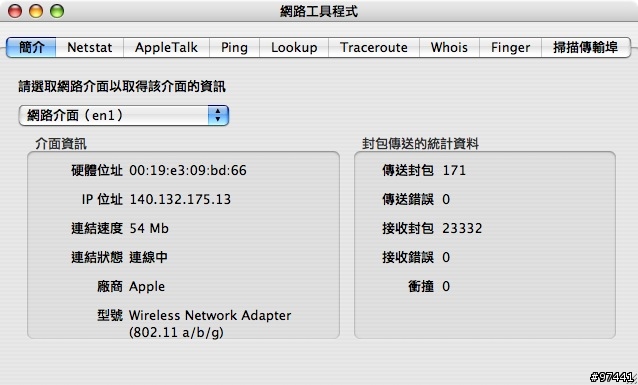Click the 連結速度 label
Screen dimensions: 638x385
97,228
